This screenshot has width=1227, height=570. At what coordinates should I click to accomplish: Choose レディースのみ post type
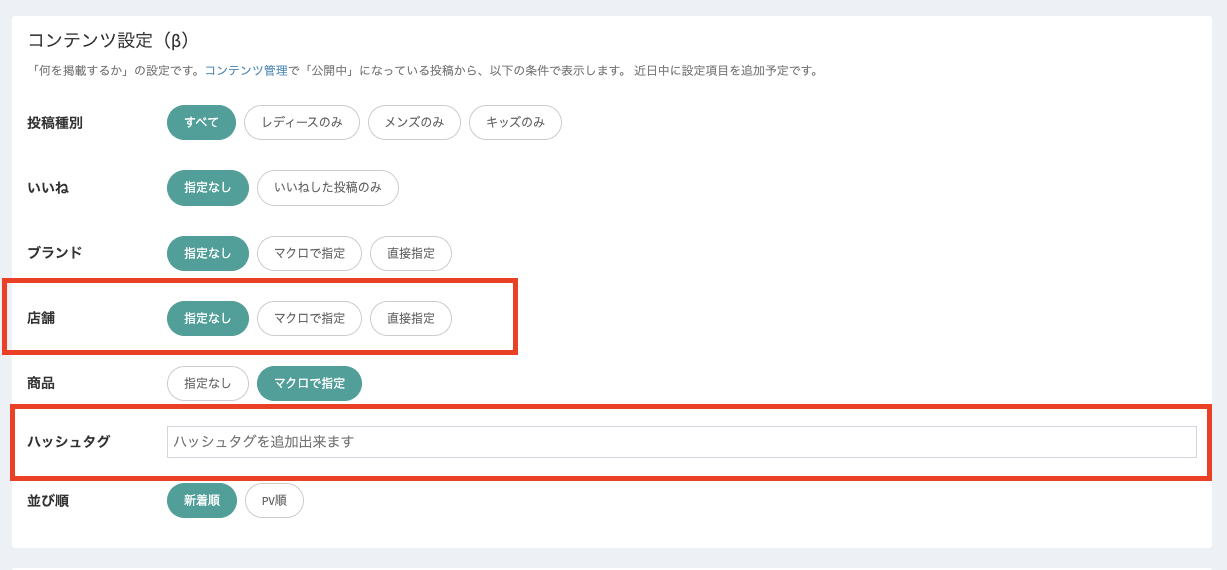(302, 122)
